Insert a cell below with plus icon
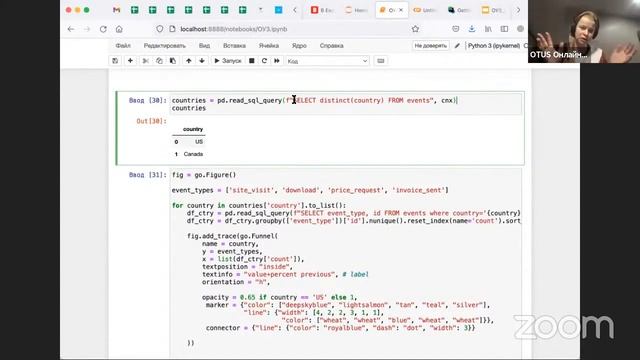 click(130, 61)
